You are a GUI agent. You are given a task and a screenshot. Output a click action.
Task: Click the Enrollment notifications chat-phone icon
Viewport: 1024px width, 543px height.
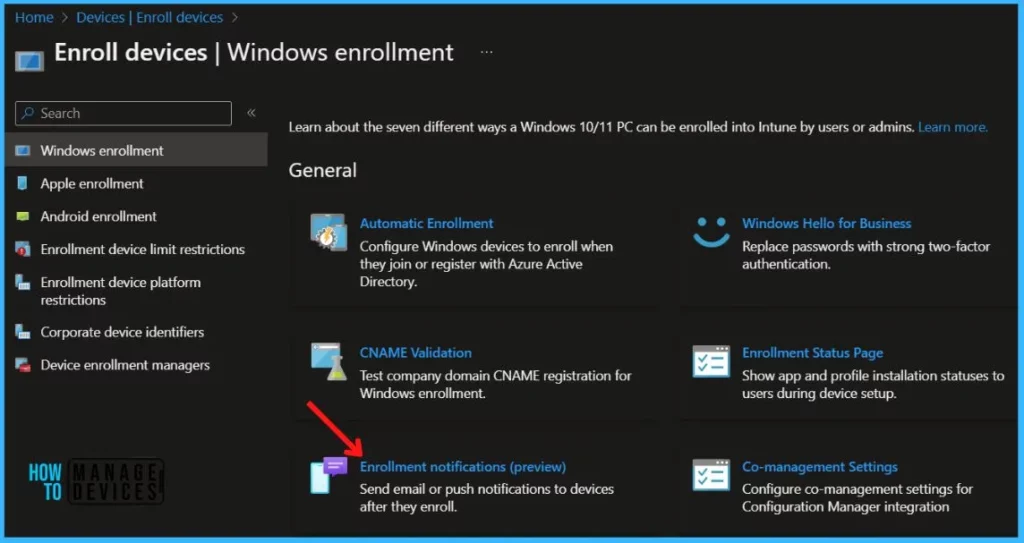coord(328,475)
